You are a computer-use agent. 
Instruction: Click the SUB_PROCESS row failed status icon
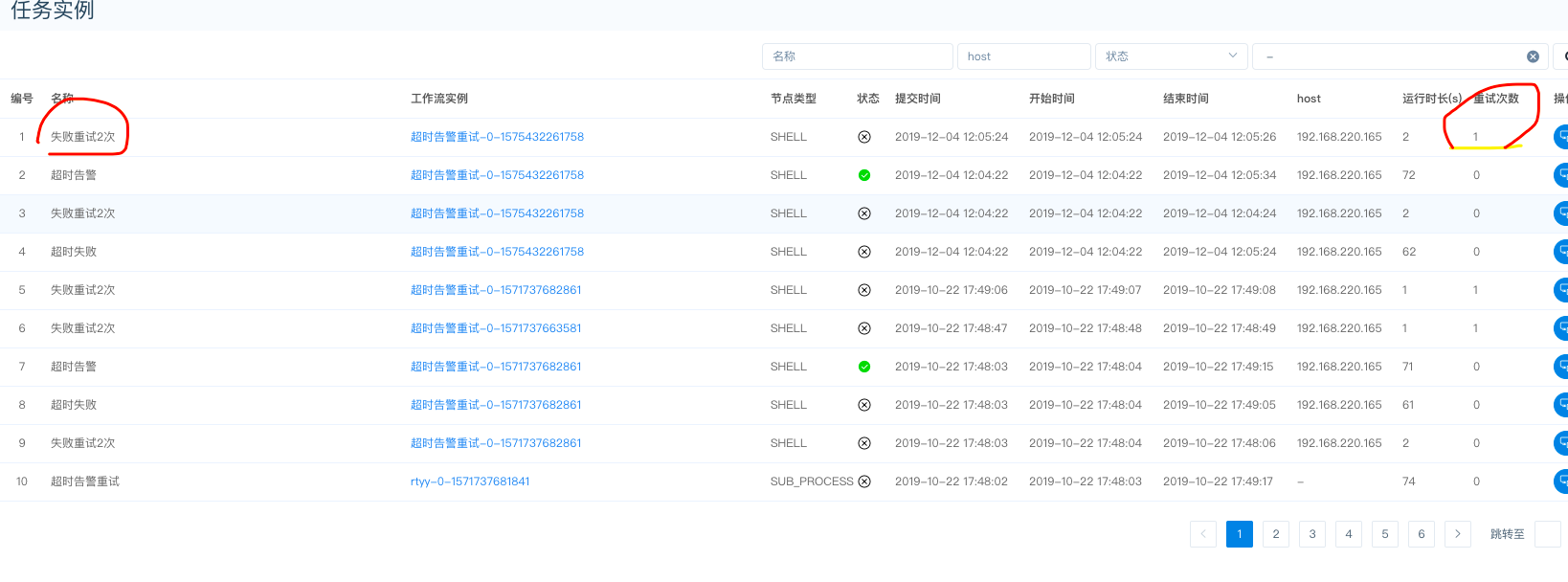[864, 481]
